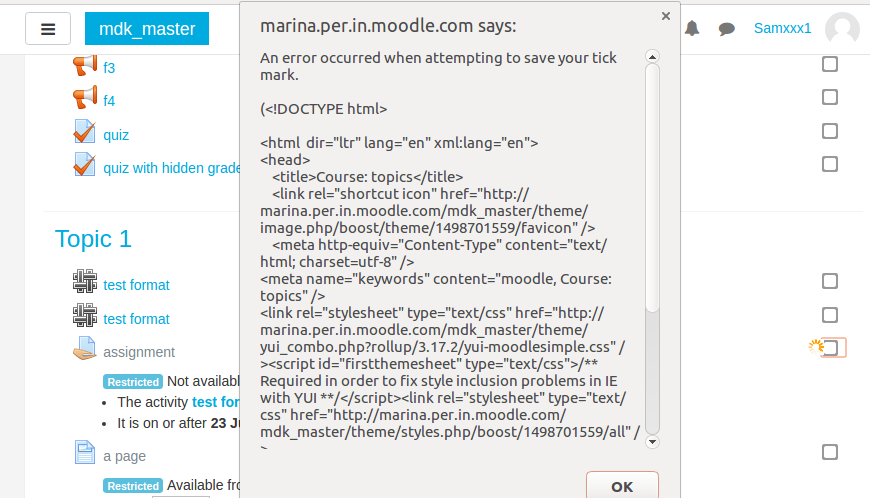
Task: Tick the completion checkbox for f4
Action: [x=830, y=97]
